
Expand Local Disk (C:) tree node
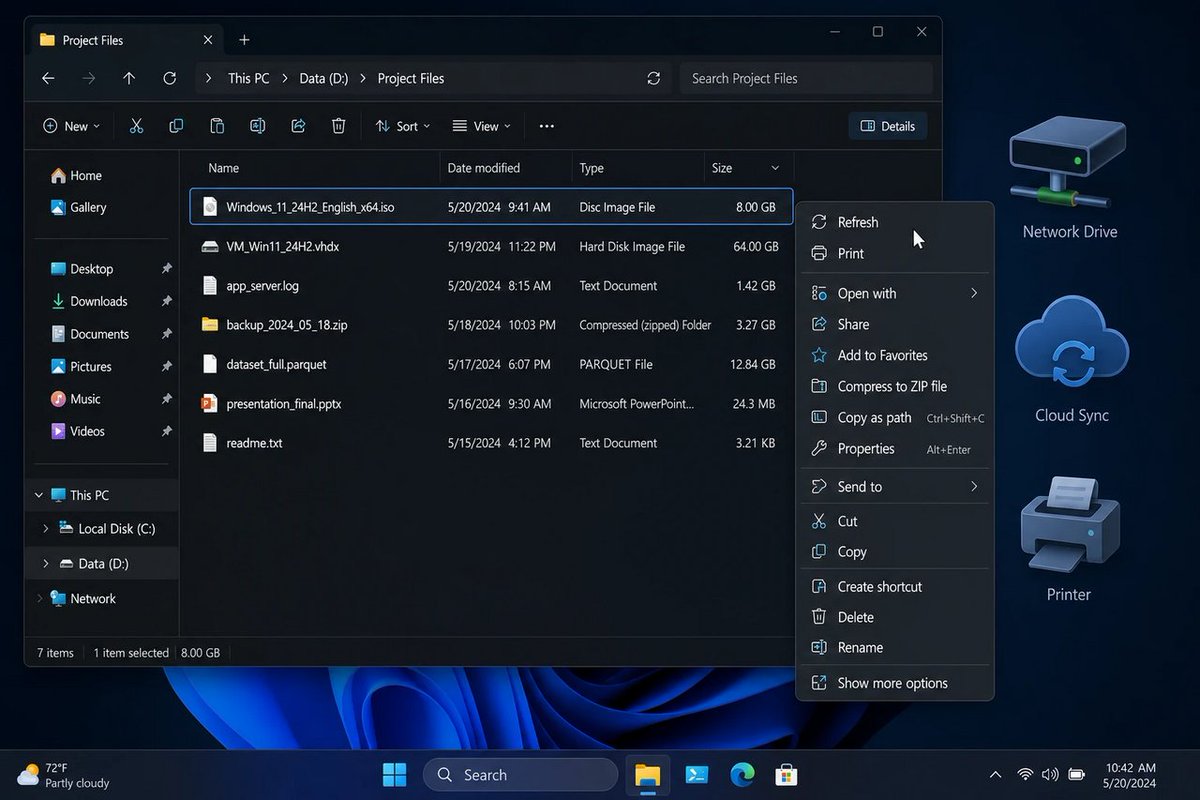point(46,529)
